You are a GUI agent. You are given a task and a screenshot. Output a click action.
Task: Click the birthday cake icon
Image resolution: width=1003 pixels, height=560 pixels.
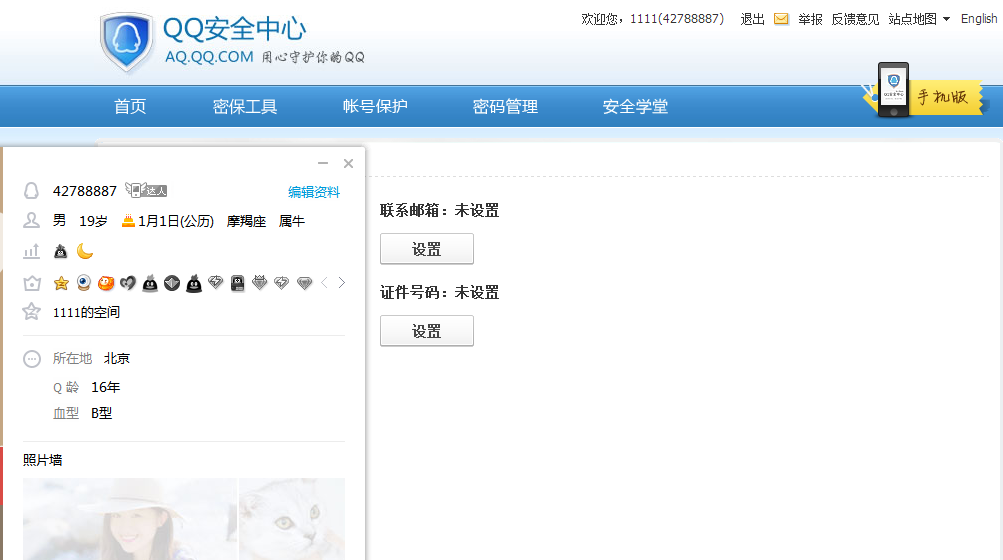128,221
